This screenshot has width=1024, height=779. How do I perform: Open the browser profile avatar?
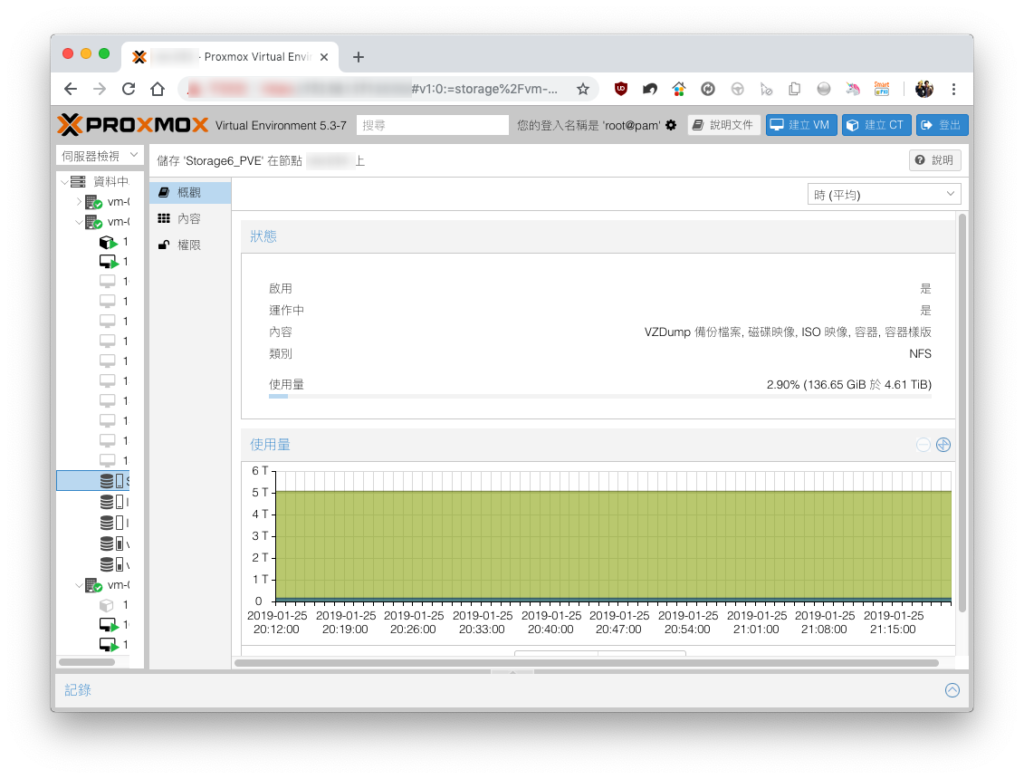924,89
